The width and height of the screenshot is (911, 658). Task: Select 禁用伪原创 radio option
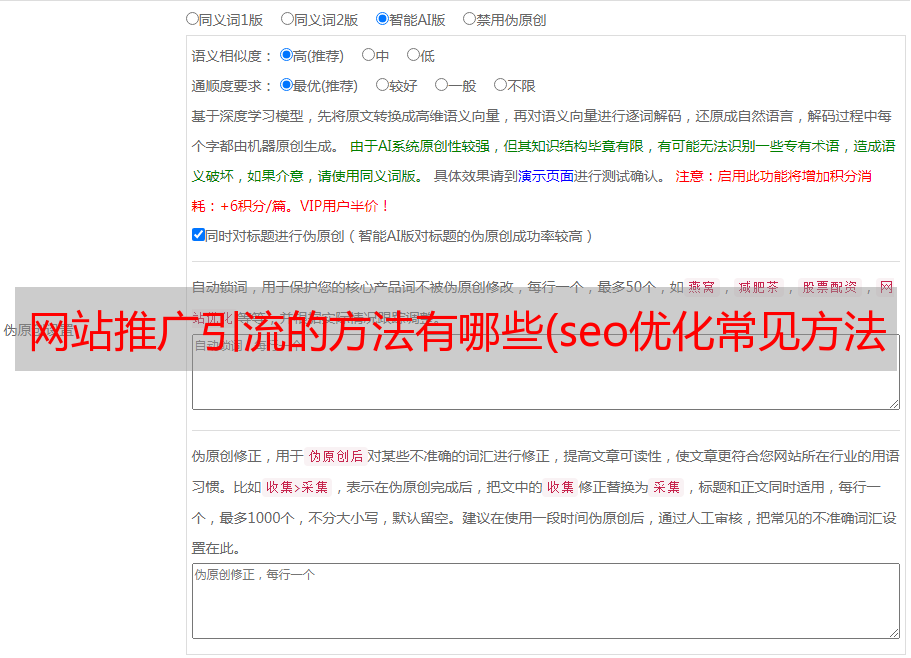point(469,19)
